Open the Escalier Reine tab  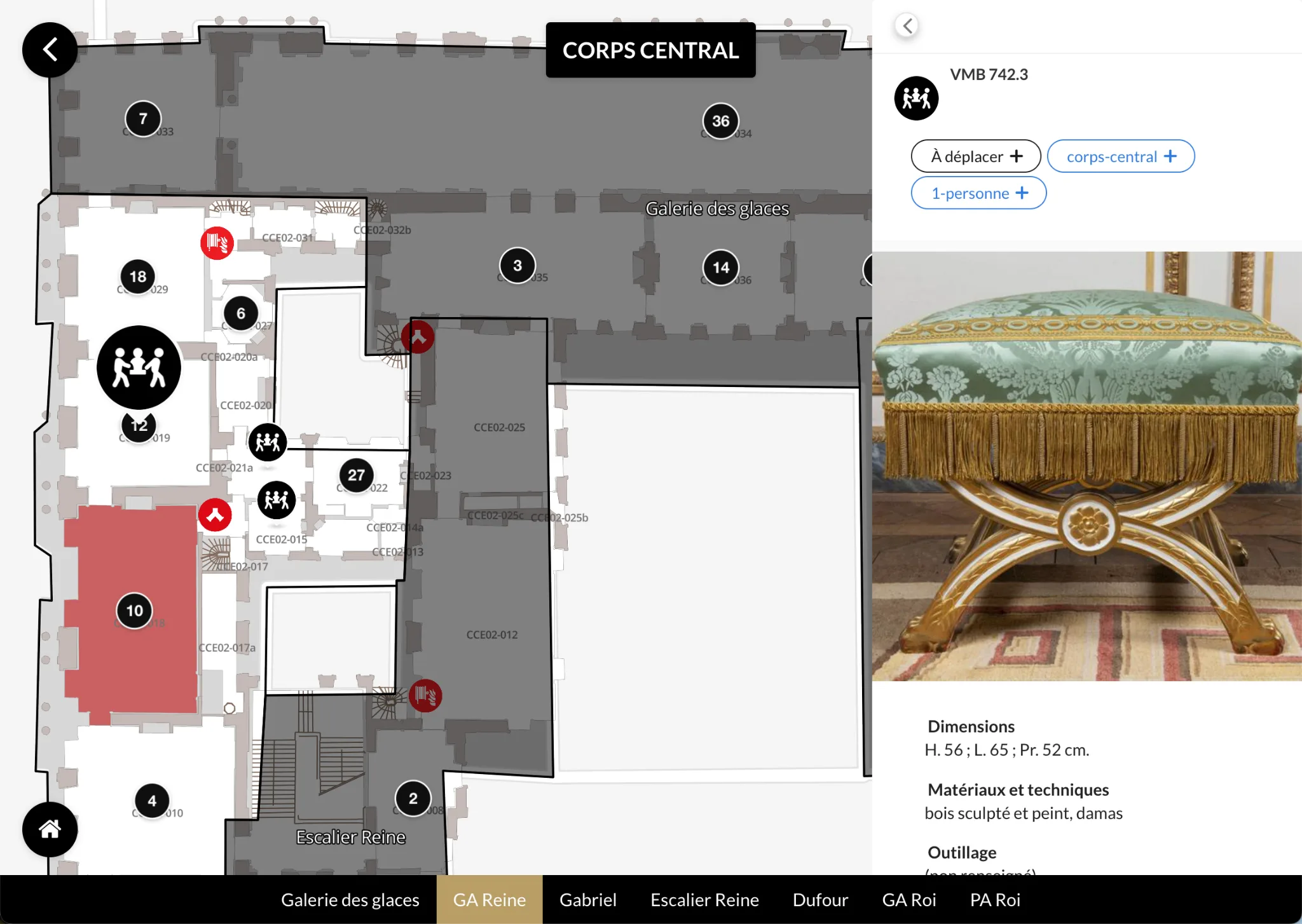click(704, 900)
